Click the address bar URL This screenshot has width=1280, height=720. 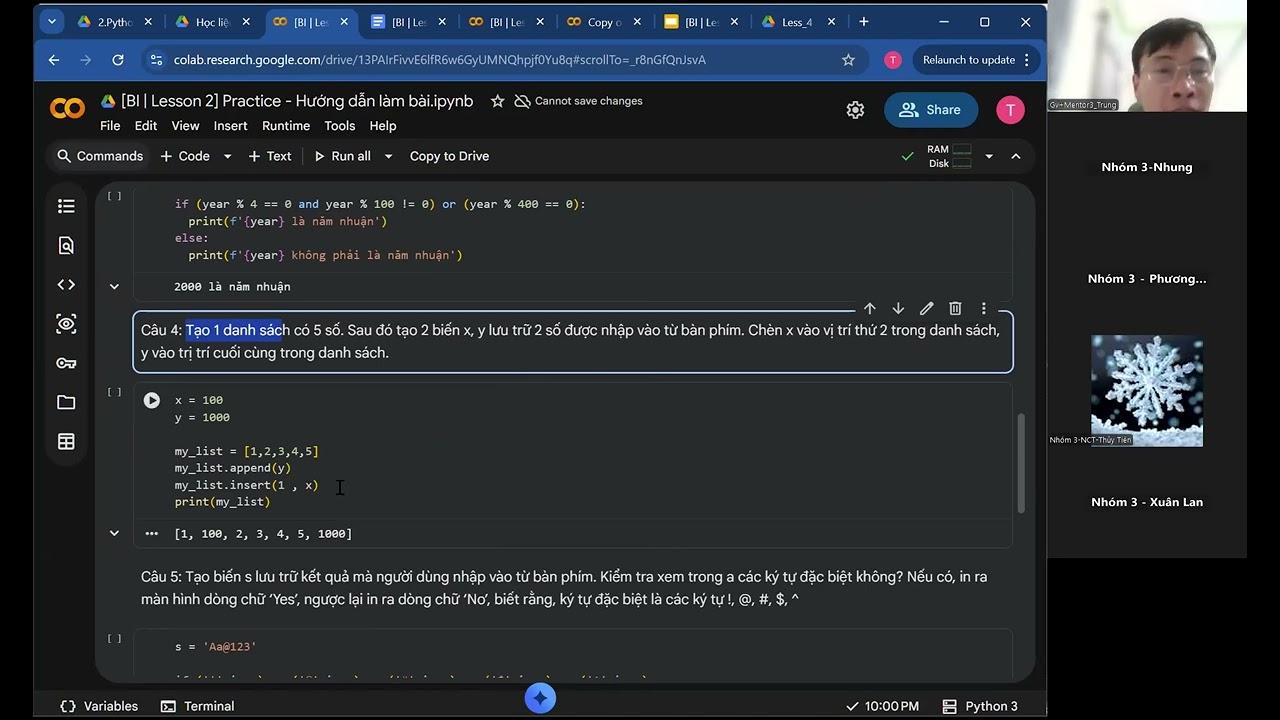440,60
